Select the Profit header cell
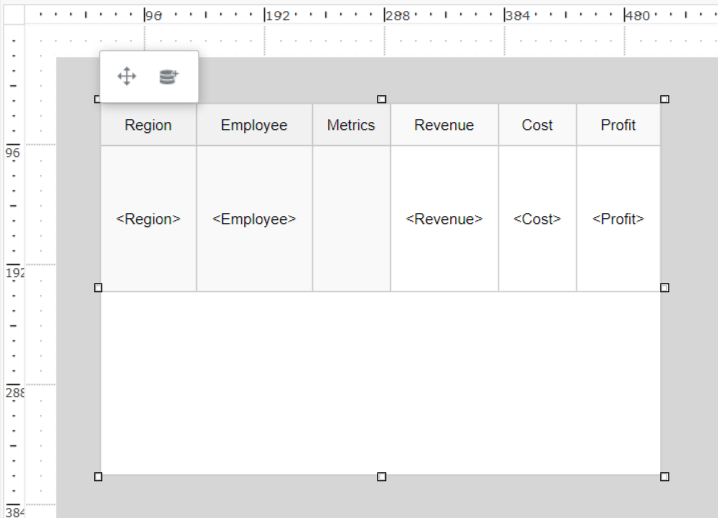This screenshot has width=718, height=518. click(x=618, y=125)
